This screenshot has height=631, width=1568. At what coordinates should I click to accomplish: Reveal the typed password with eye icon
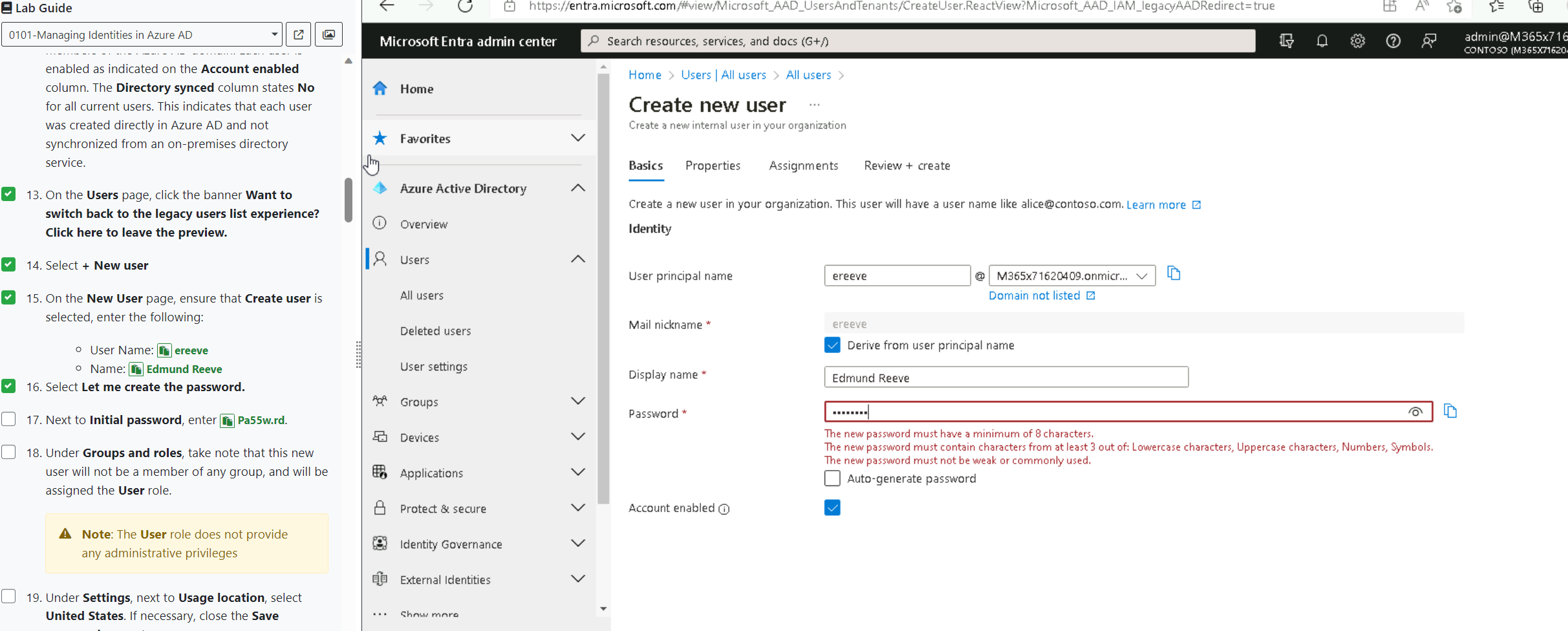pyautogui.click(x=1416, y=412)
